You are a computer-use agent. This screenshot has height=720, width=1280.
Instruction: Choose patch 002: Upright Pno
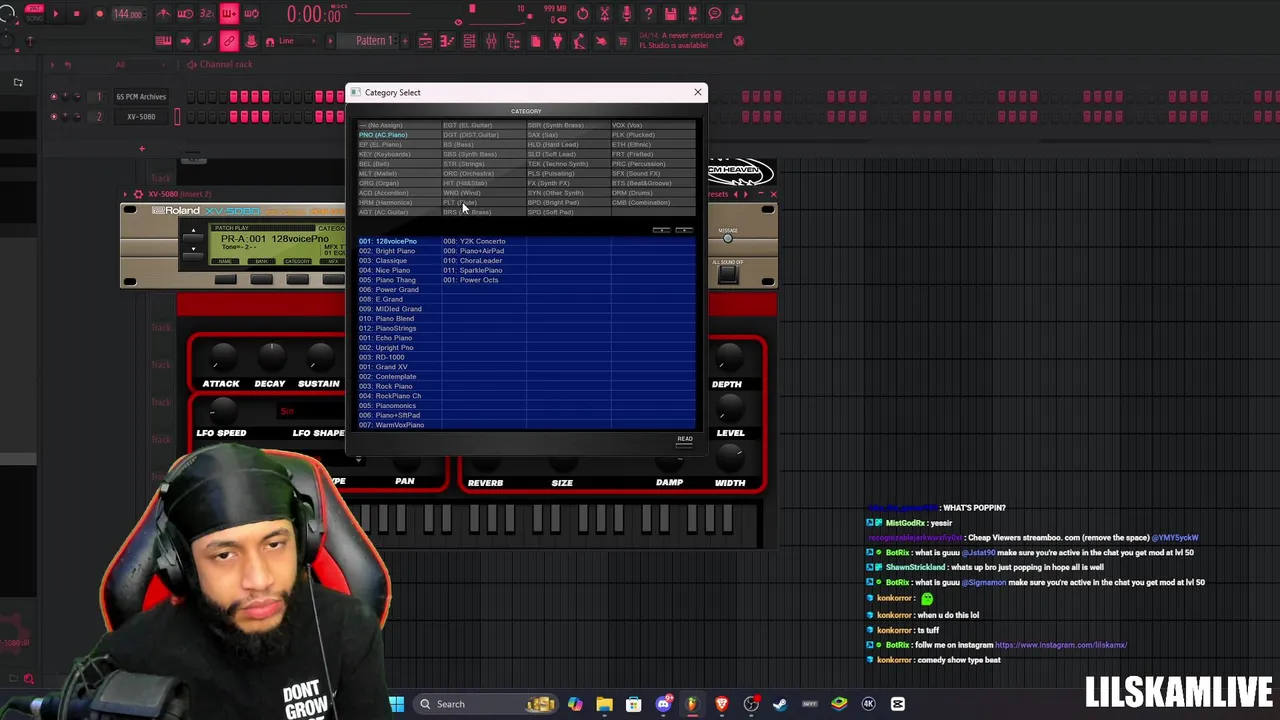click(400, 347)
